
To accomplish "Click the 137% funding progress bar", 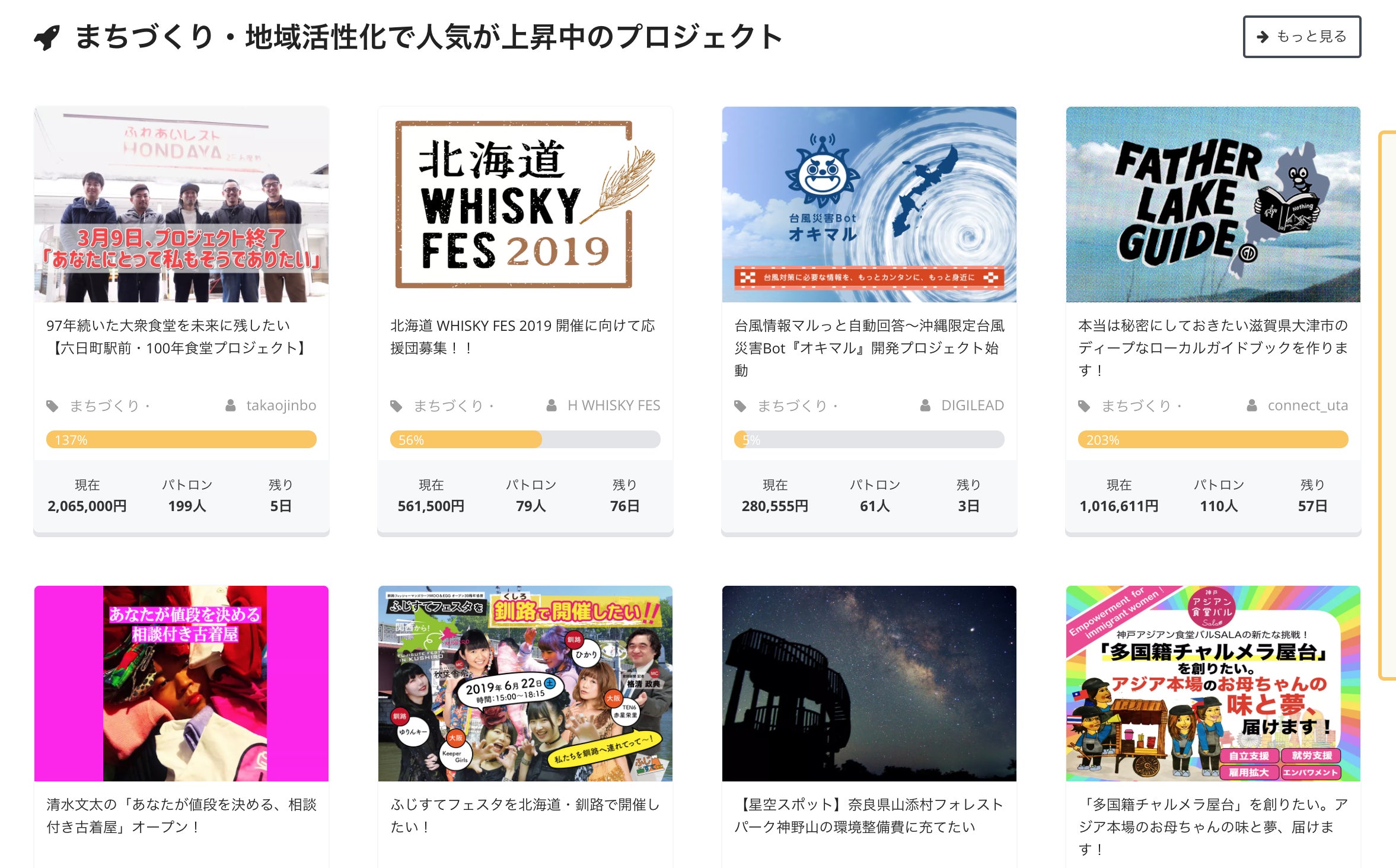I will pos(181,439).
